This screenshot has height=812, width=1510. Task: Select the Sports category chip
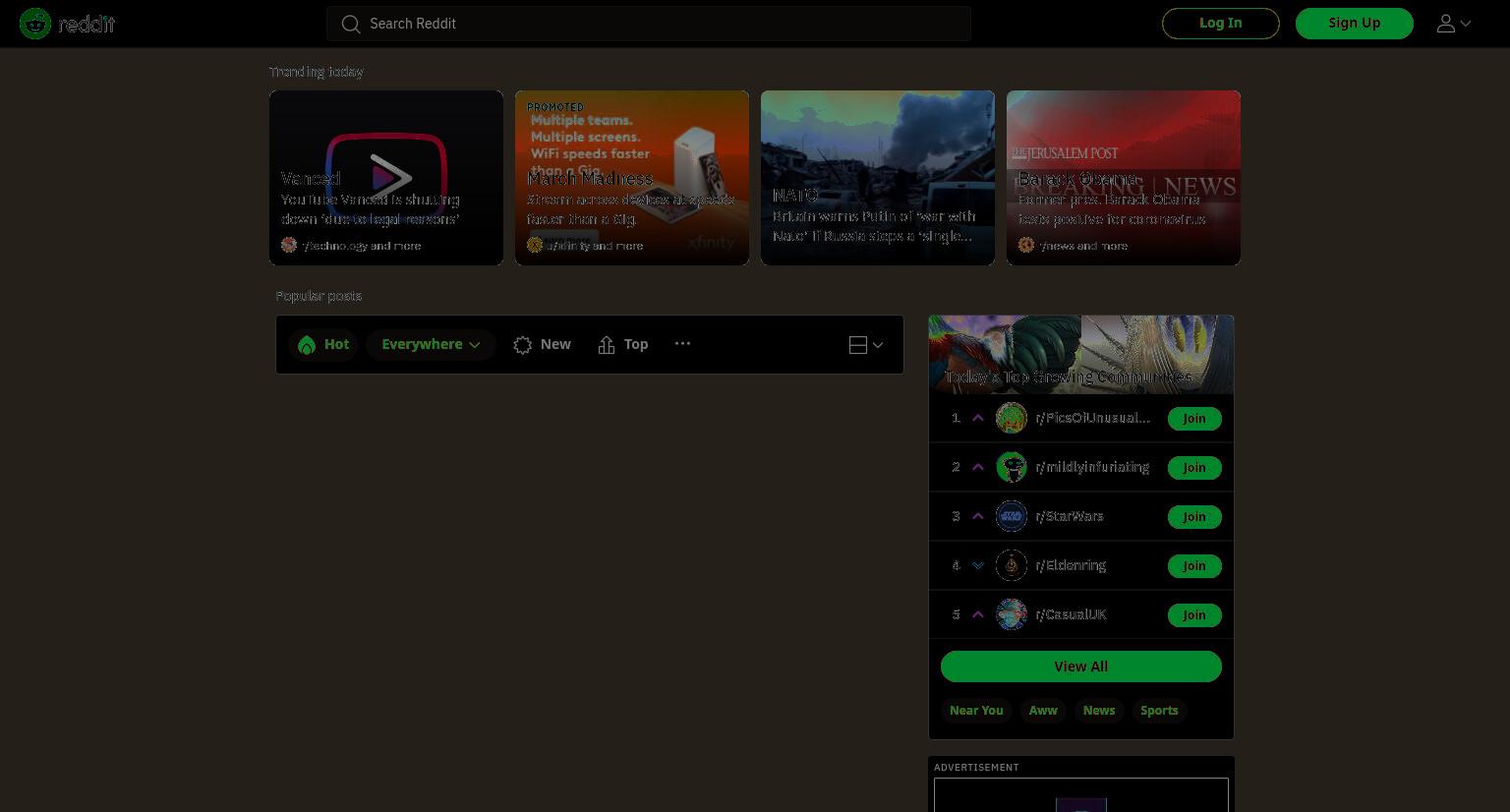(x=1159, y=711)
